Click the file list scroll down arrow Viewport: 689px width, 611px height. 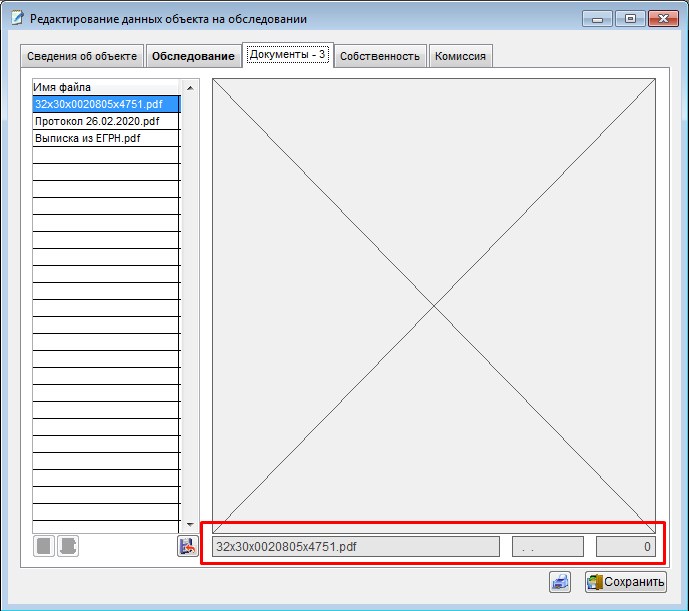[x=190, y=524]
